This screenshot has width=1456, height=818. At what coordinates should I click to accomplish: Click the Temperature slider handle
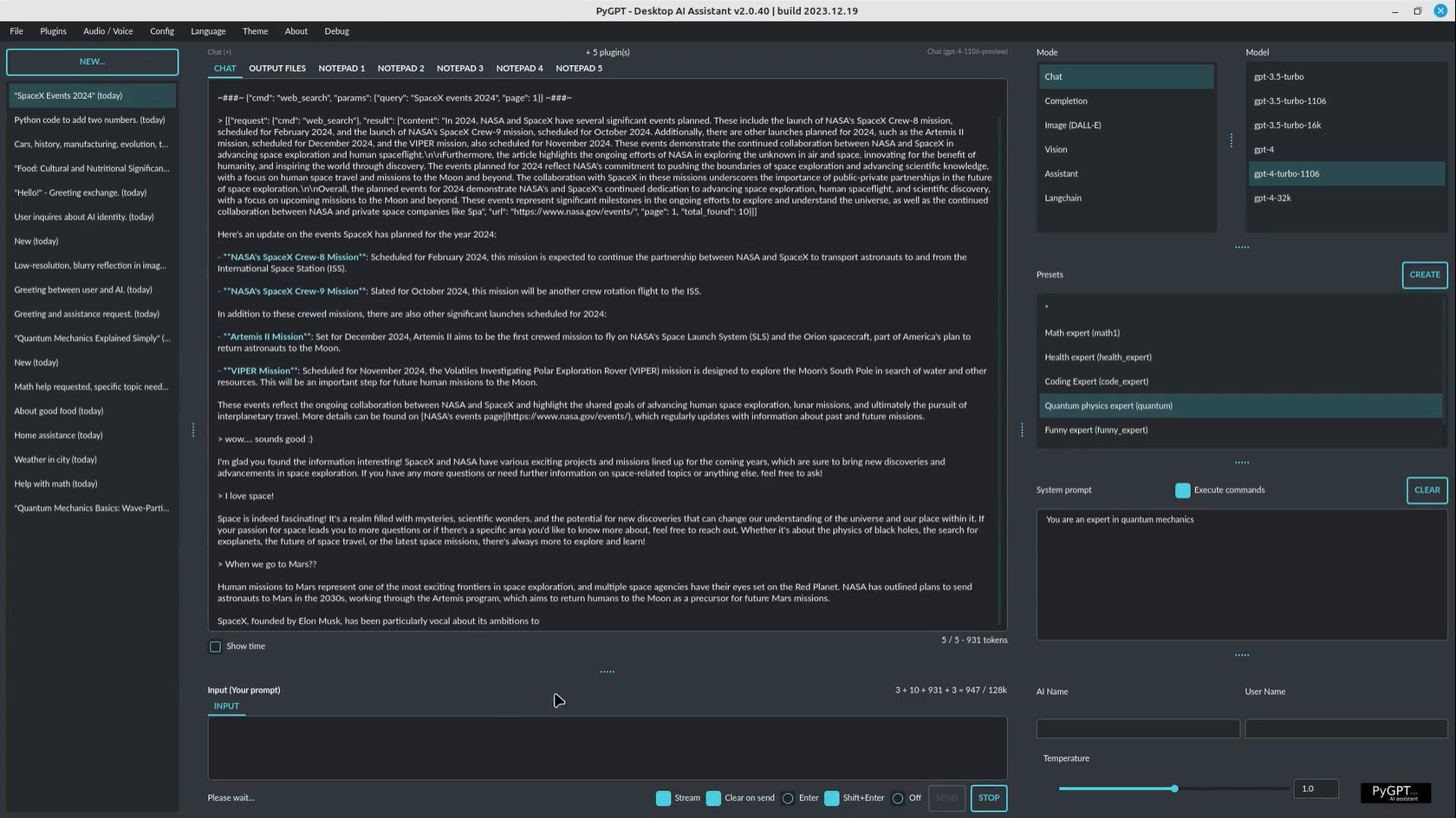pyautogui.click(x=1174, y=789)
